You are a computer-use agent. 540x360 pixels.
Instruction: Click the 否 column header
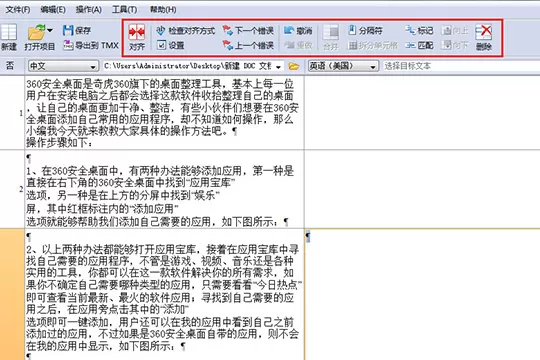coord(10,65)
